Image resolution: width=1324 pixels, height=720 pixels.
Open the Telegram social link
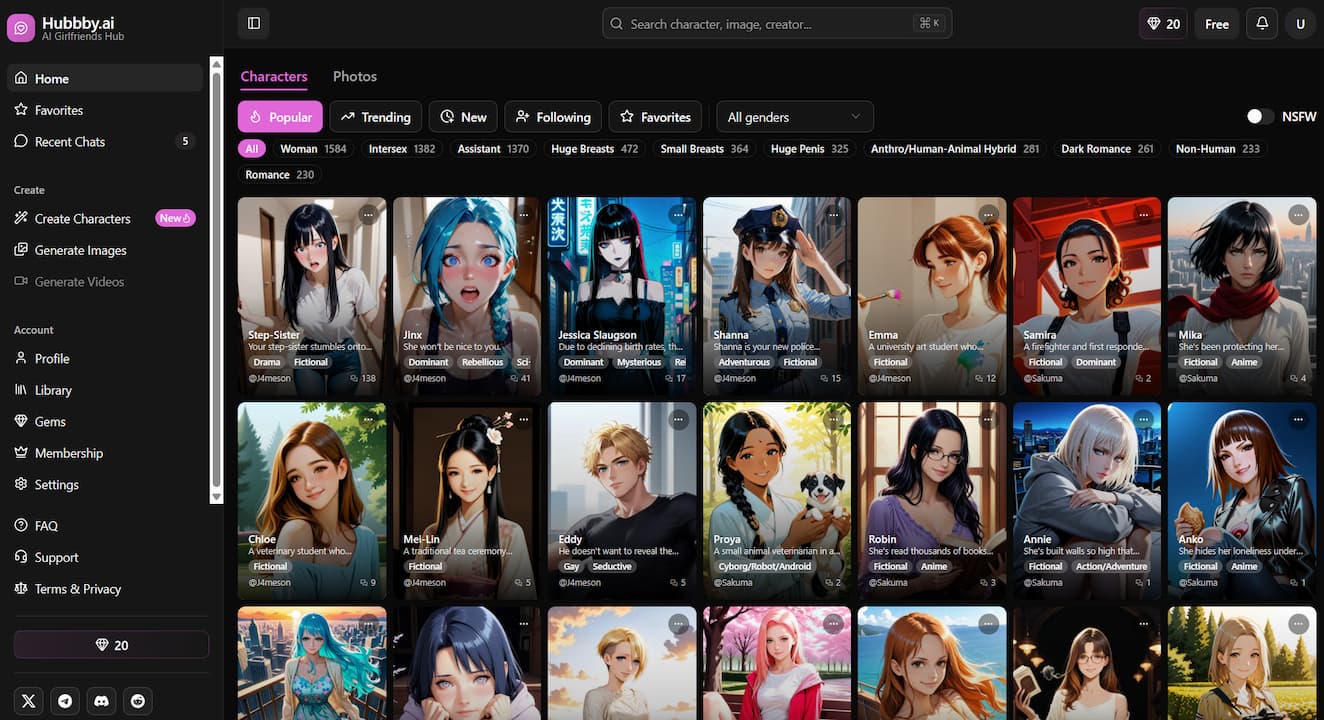65,701
